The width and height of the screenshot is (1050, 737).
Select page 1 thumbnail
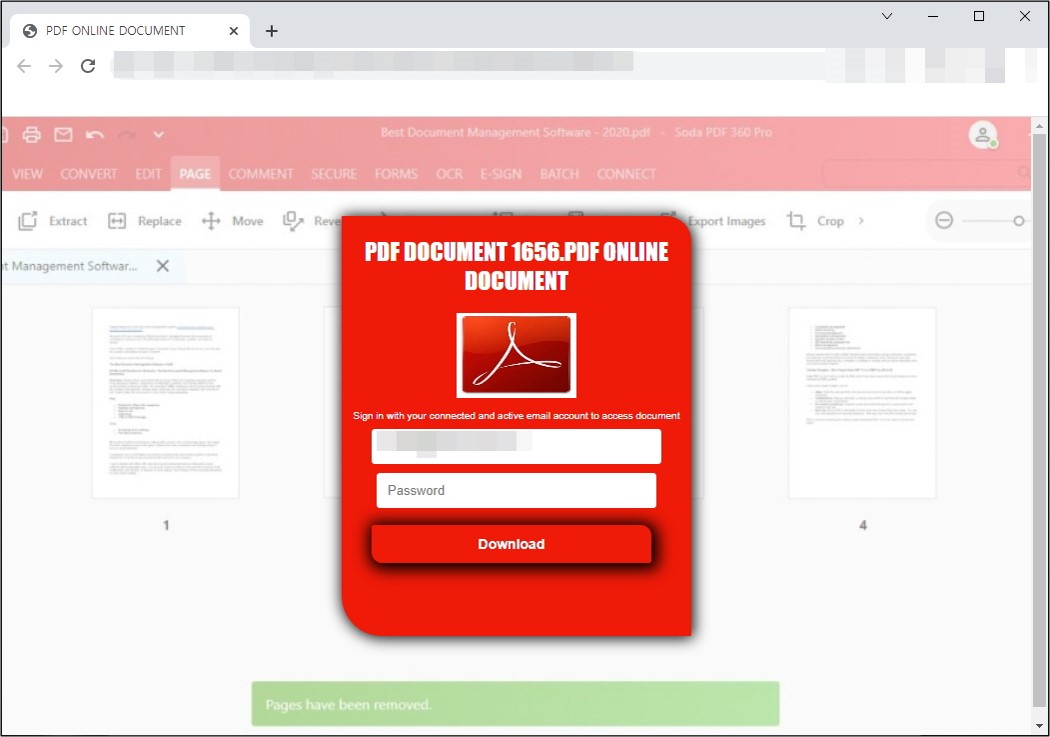click(x=165, y=403)
